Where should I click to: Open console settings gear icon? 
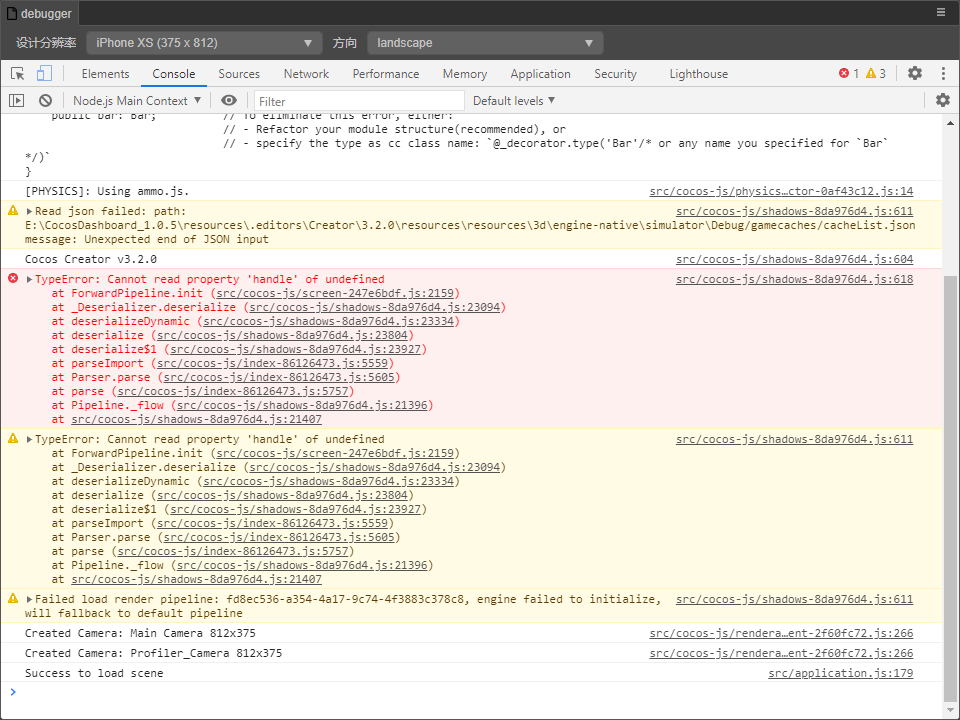[x=943, y=100]
